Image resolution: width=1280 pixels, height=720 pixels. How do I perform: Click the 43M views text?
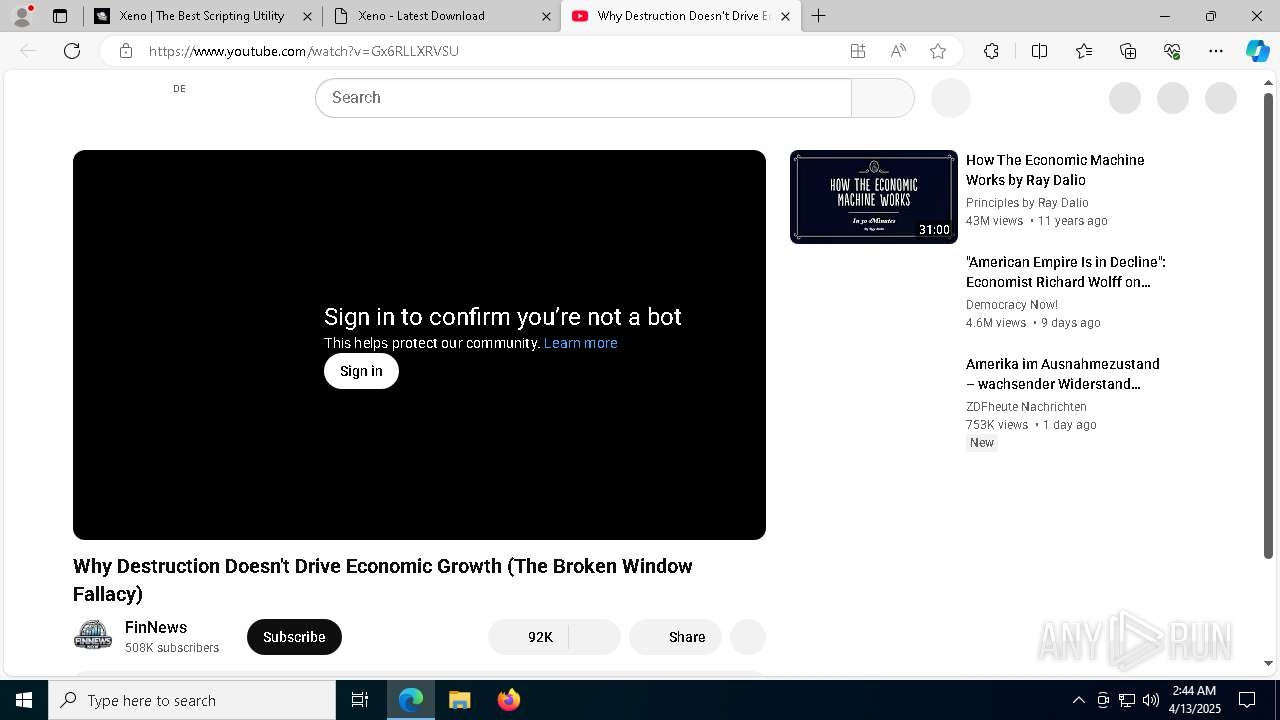(995, 221)
